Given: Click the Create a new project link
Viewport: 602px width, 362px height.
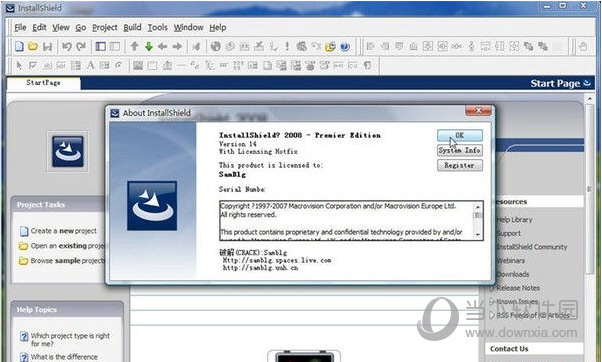Looking at the screenshot, I should click(x=64, y=231).
